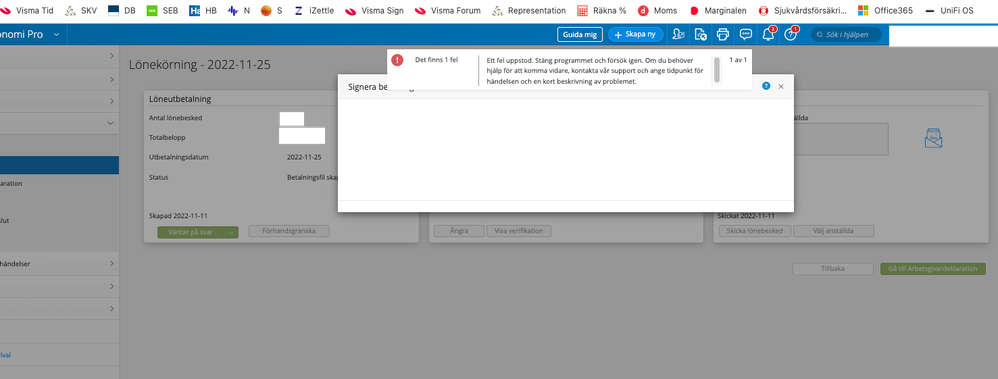Open the iZettle bookmark

[314, 10]
